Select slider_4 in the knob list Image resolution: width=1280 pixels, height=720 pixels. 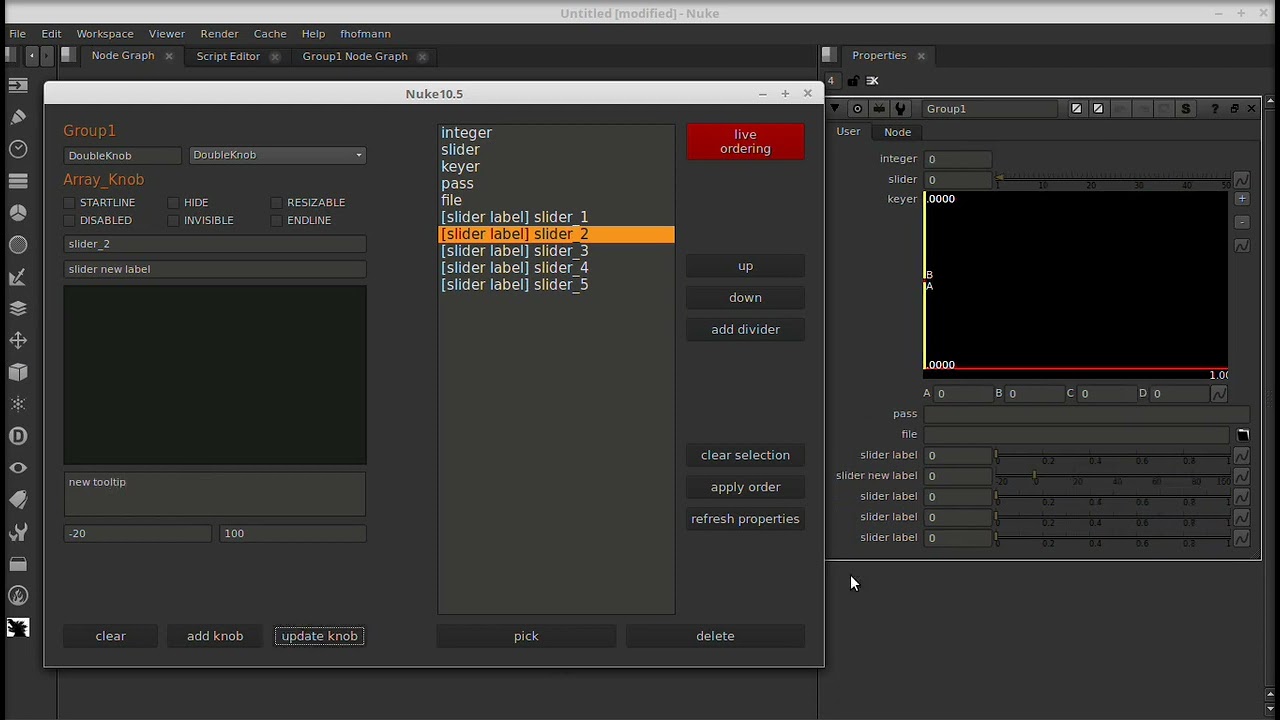(x=556, y=268)
